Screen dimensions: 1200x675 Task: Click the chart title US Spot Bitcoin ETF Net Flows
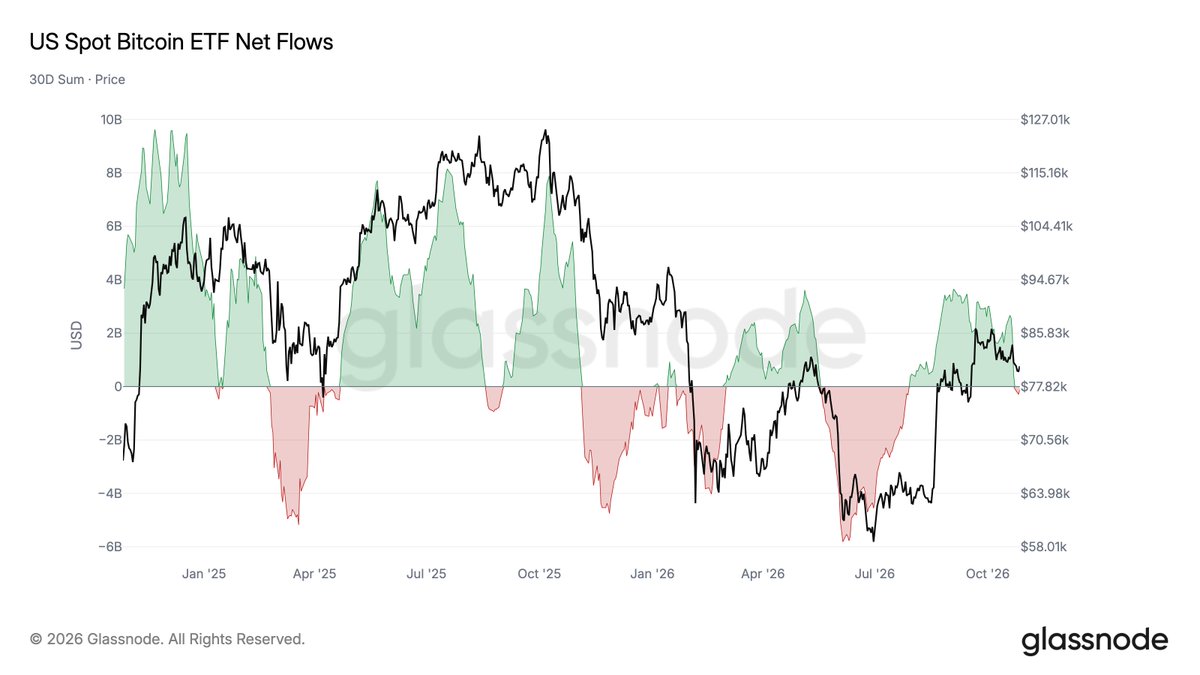pos(182,42)
